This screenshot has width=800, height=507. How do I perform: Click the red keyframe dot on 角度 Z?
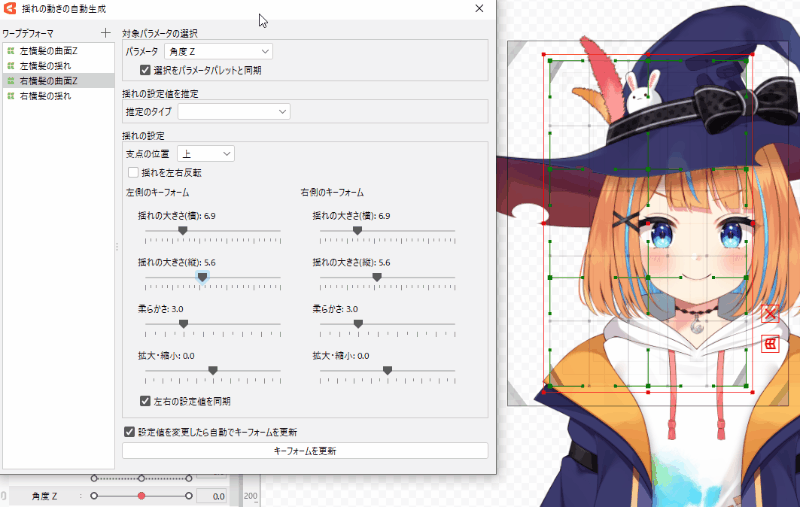click(x=141, y=495)
